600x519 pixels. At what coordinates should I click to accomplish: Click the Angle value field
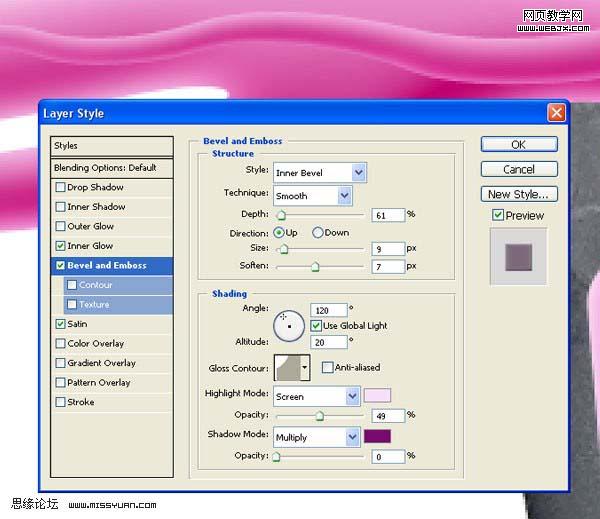click(329, 310)
